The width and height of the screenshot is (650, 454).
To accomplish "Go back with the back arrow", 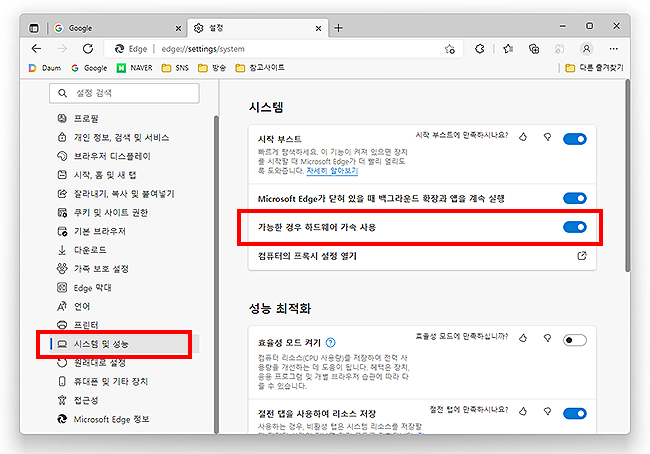I will (36, 49).
